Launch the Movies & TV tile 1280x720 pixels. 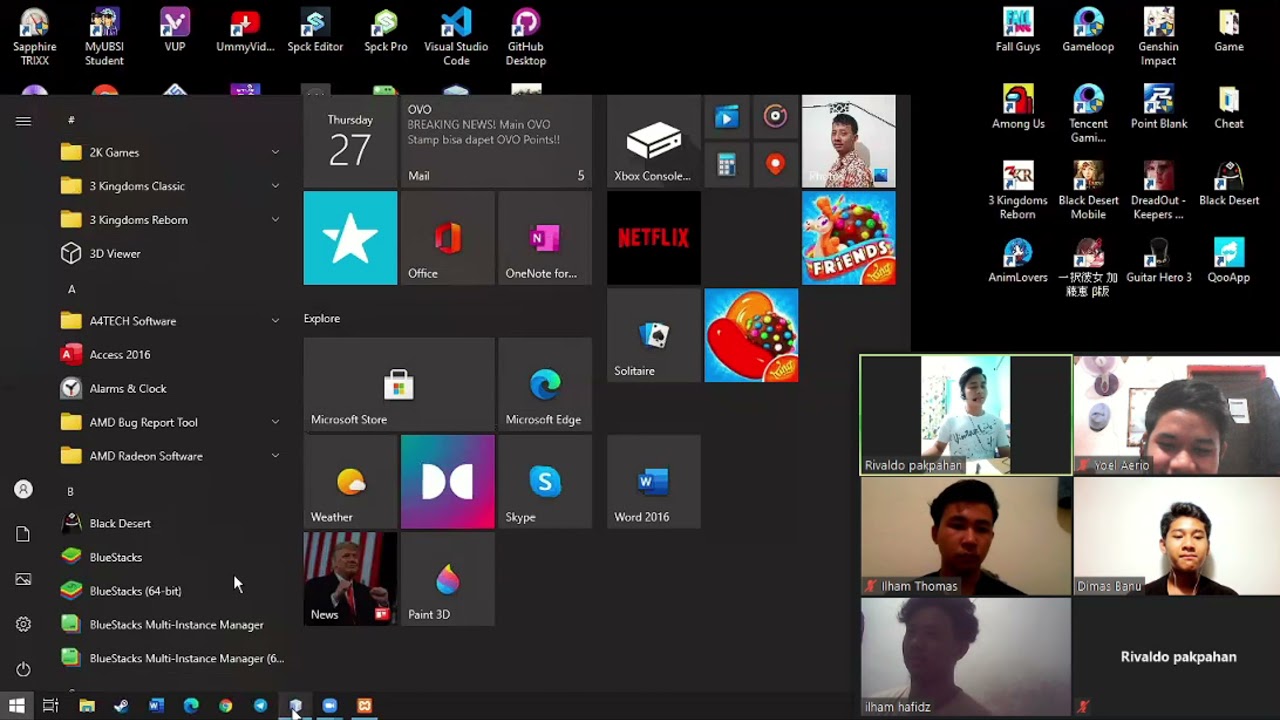[726, 118]
